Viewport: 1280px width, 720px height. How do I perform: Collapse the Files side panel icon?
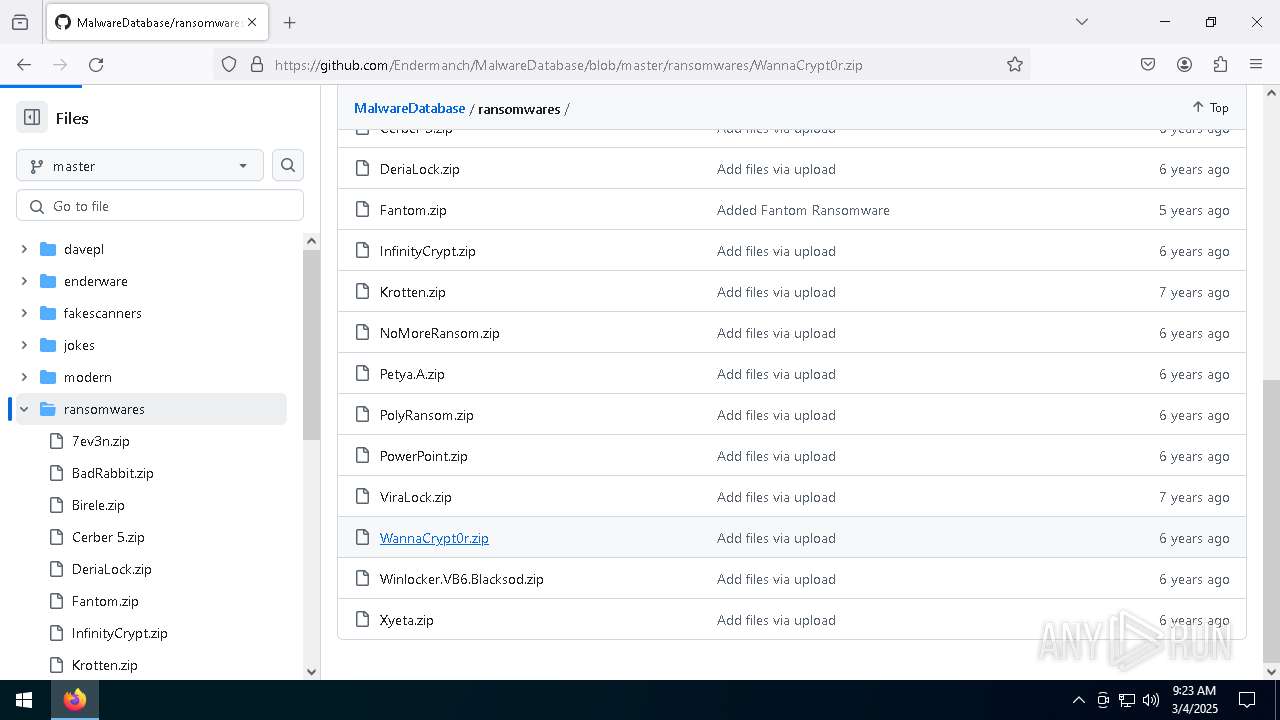[x=32, y=118]
